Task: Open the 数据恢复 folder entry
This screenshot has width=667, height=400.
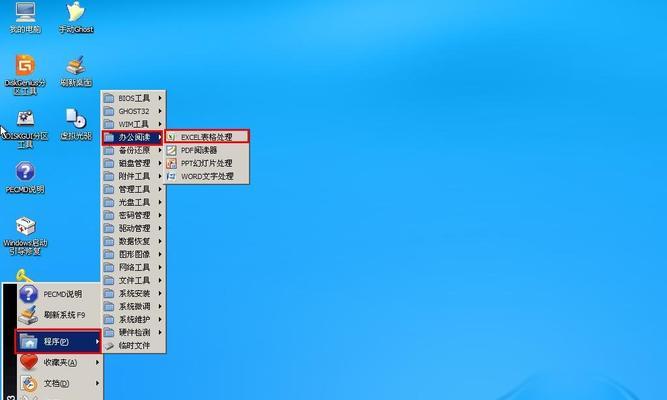Action: [133, 241]
